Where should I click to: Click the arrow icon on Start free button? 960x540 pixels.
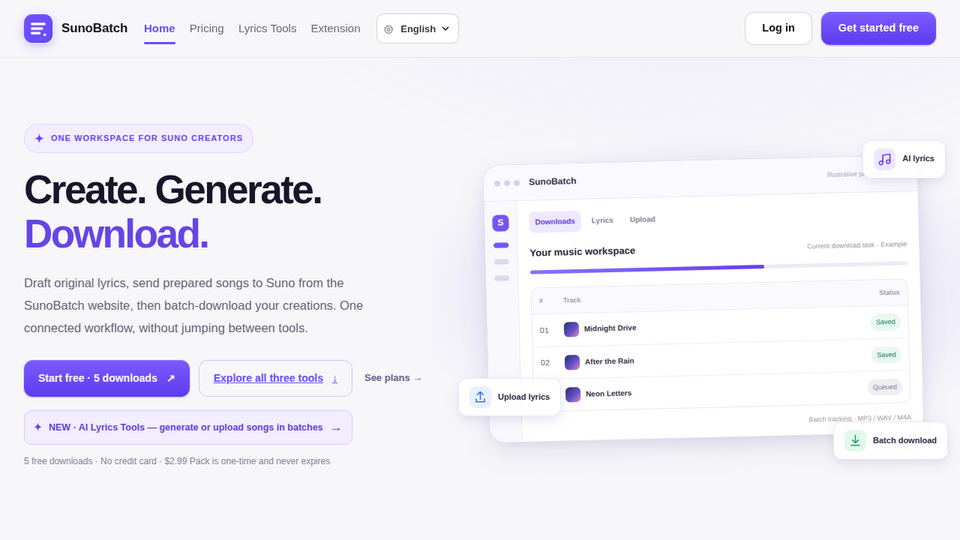(171, 378)
